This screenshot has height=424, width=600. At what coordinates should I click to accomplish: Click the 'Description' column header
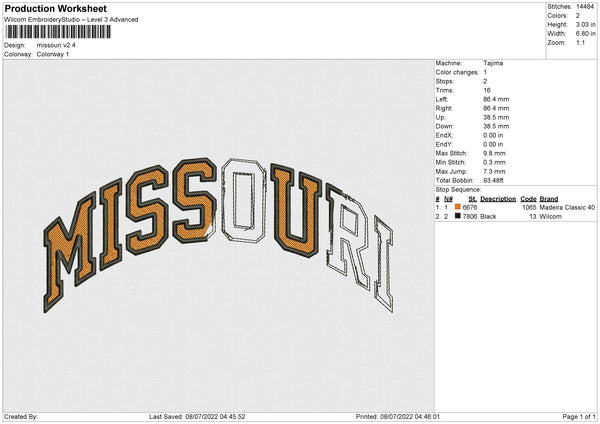click(x=498, y=199)
